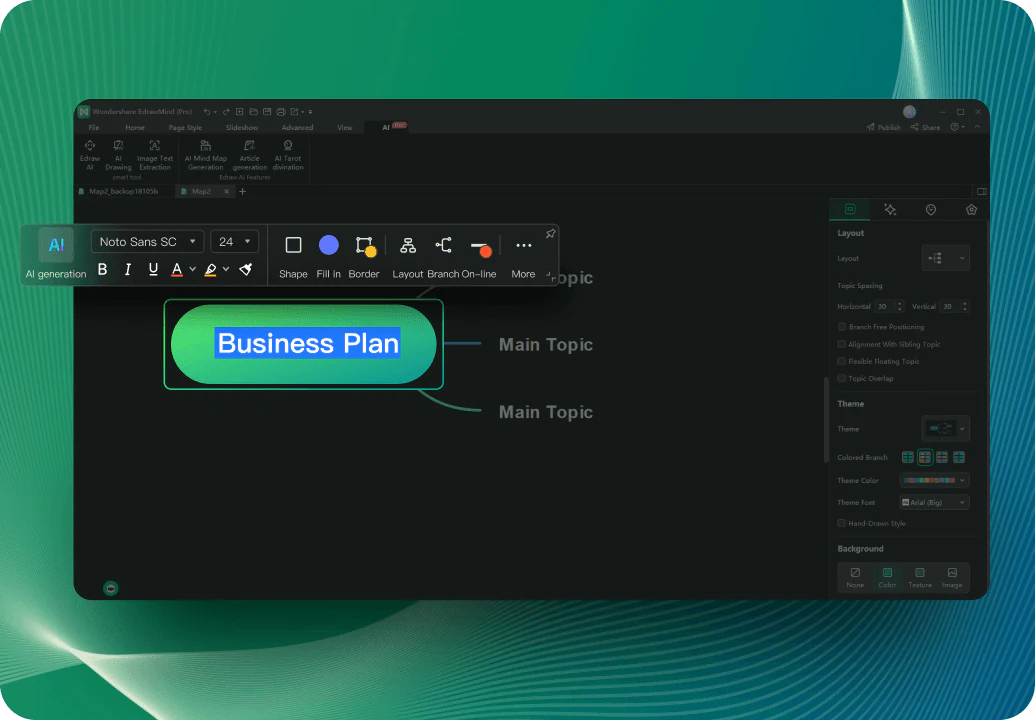Open Layout options in floating toolbar
Screen dimensions: 1035x720
[408, 257]
